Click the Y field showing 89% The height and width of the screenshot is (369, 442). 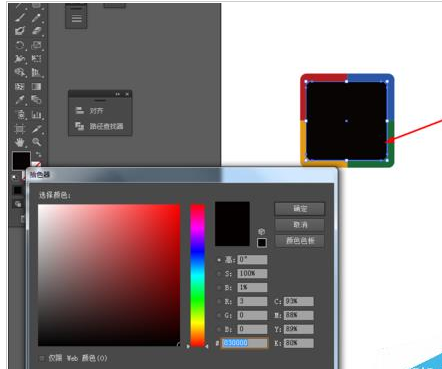298,329
